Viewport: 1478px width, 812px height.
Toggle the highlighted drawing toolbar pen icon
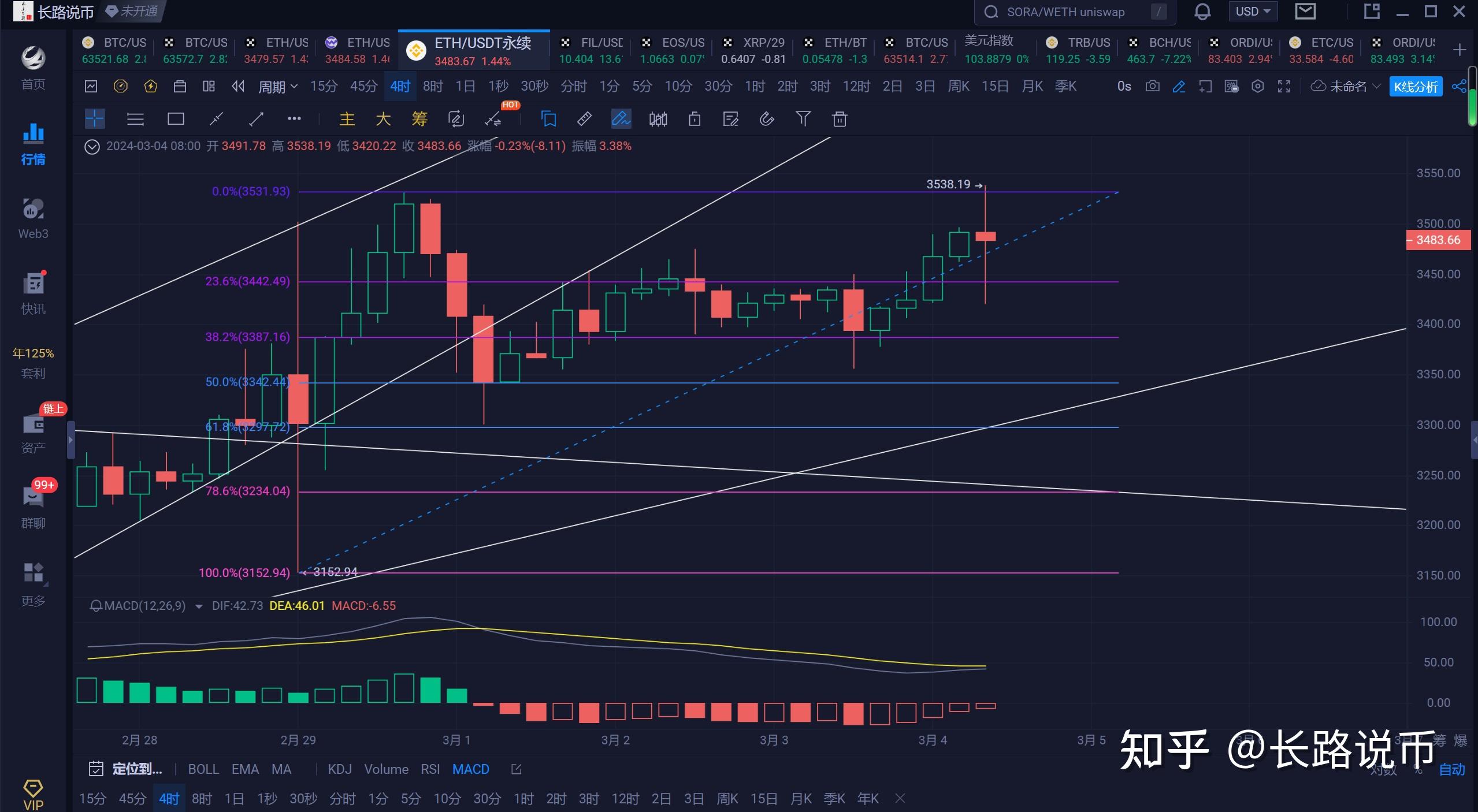tap(621, 119)
